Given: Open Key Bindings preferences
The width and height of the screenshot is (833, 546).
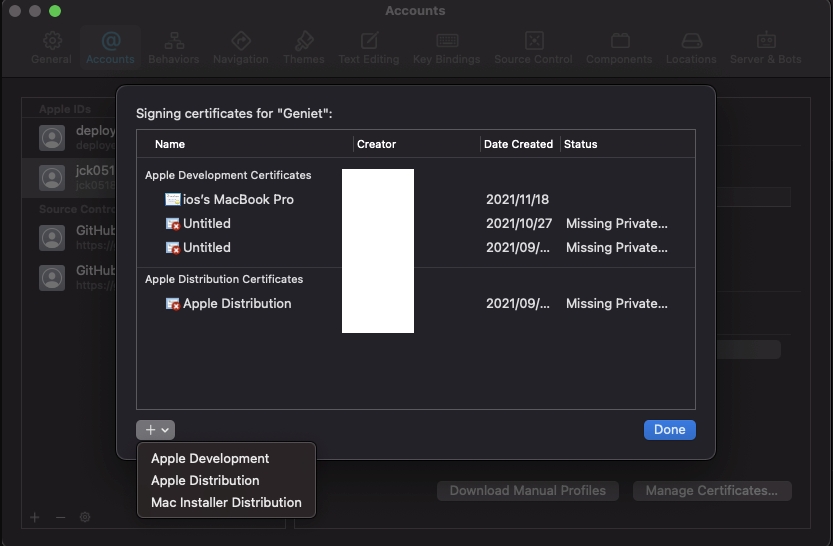Looking at the screenshot, I should tap(446, 47).
